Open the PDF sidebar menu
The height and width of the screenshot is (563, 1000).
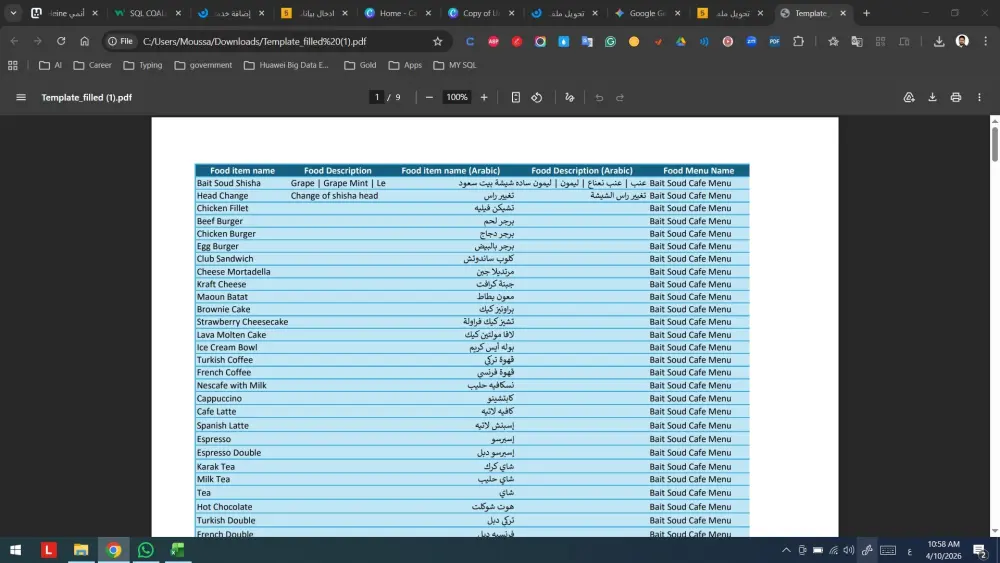coord(21,98)
